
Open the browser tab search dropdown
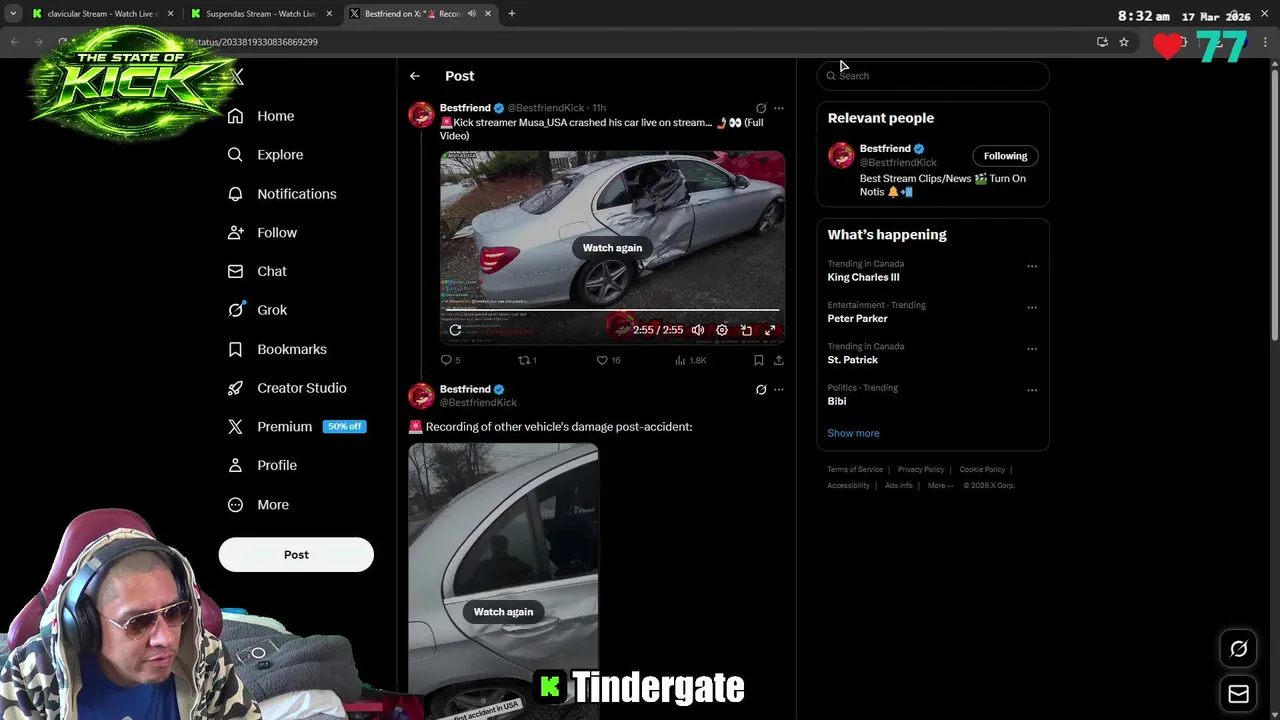coord(12,14)
